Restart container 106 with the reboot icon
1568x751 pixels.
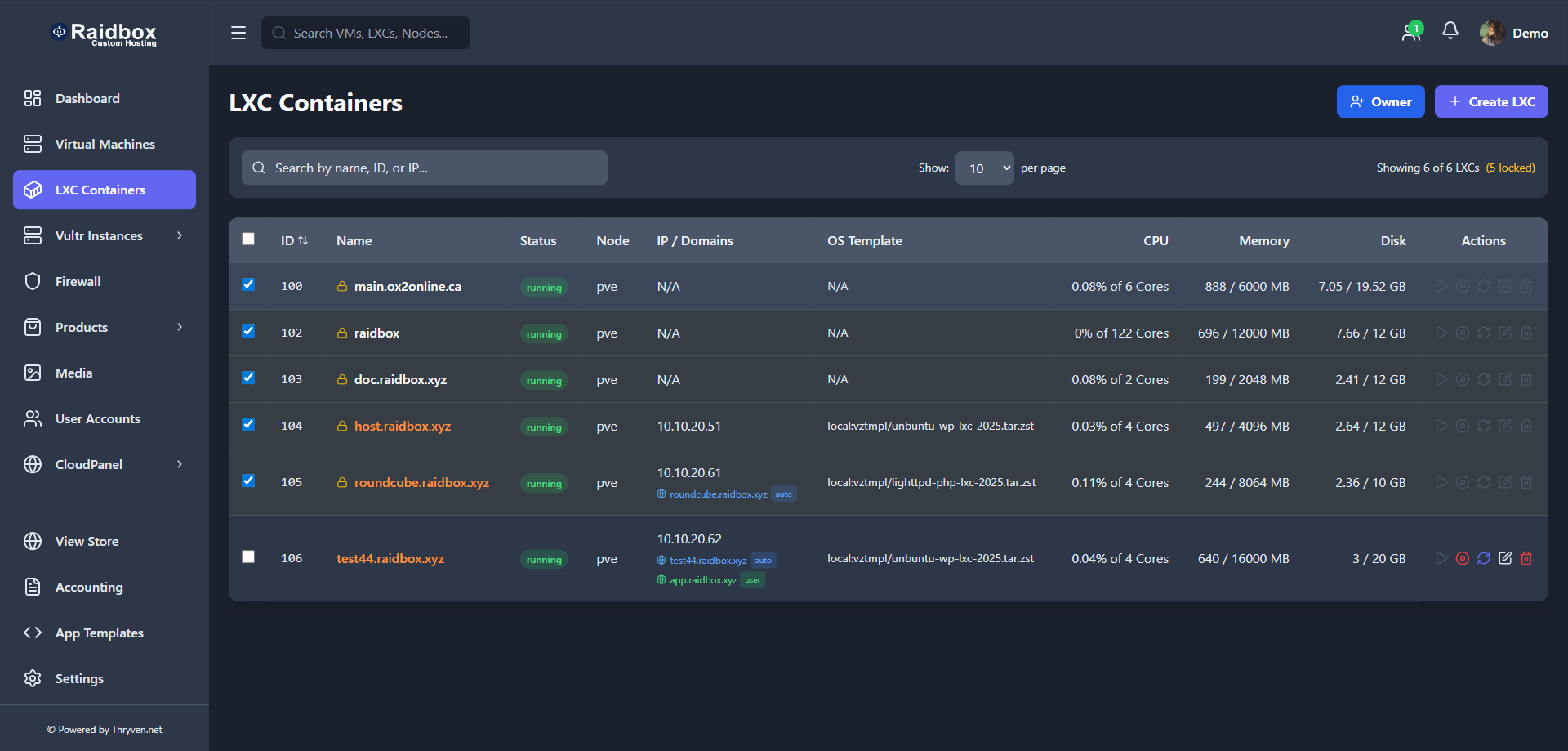(x=1484, y=558)
